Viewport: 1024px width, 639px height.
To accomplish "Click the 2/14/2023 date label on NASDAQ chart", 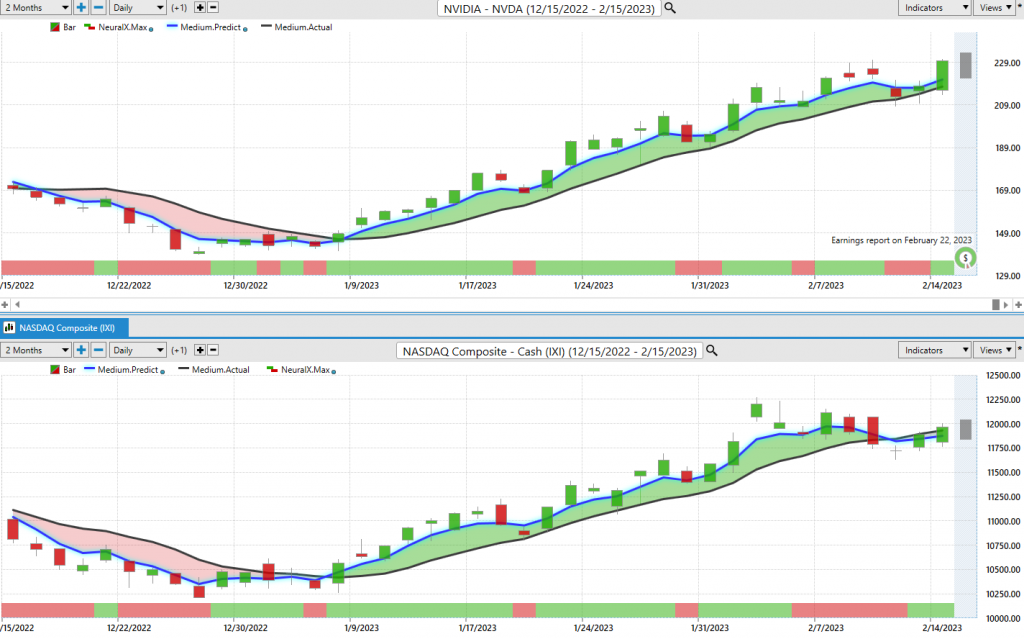I will [942, 628].
